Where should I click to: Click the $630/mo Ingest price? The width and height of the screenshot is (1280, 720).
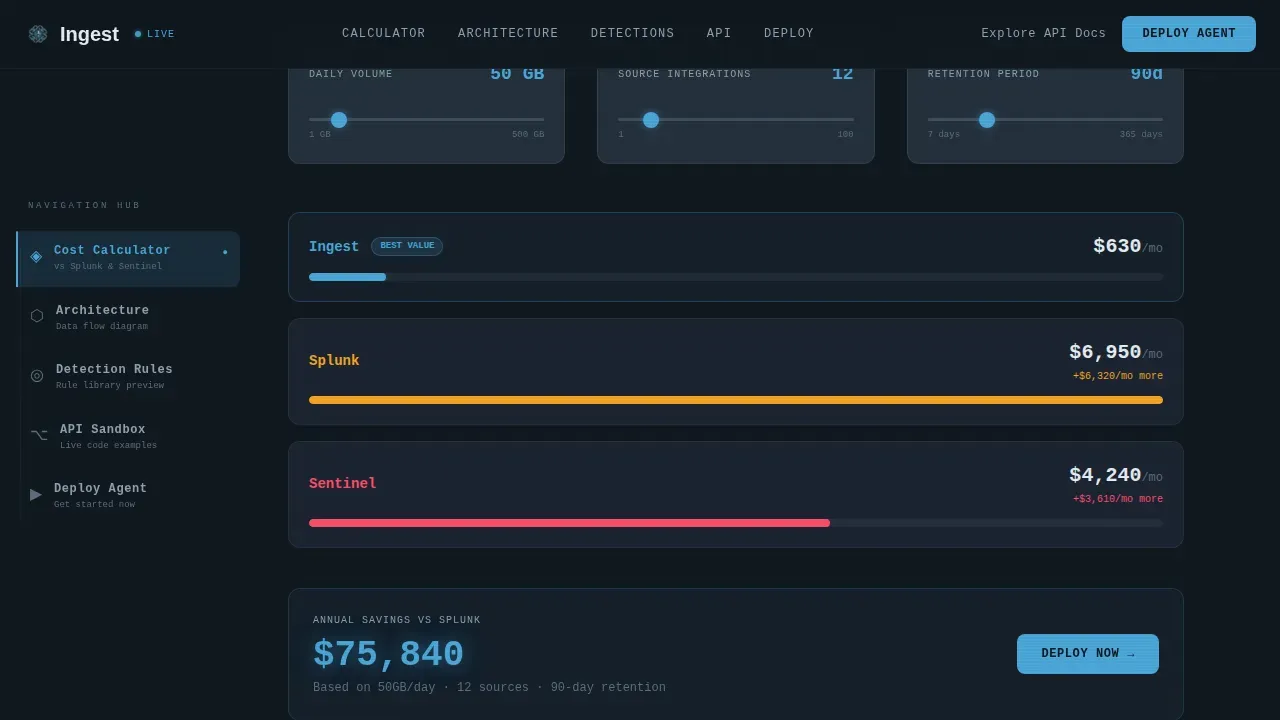1128,246
